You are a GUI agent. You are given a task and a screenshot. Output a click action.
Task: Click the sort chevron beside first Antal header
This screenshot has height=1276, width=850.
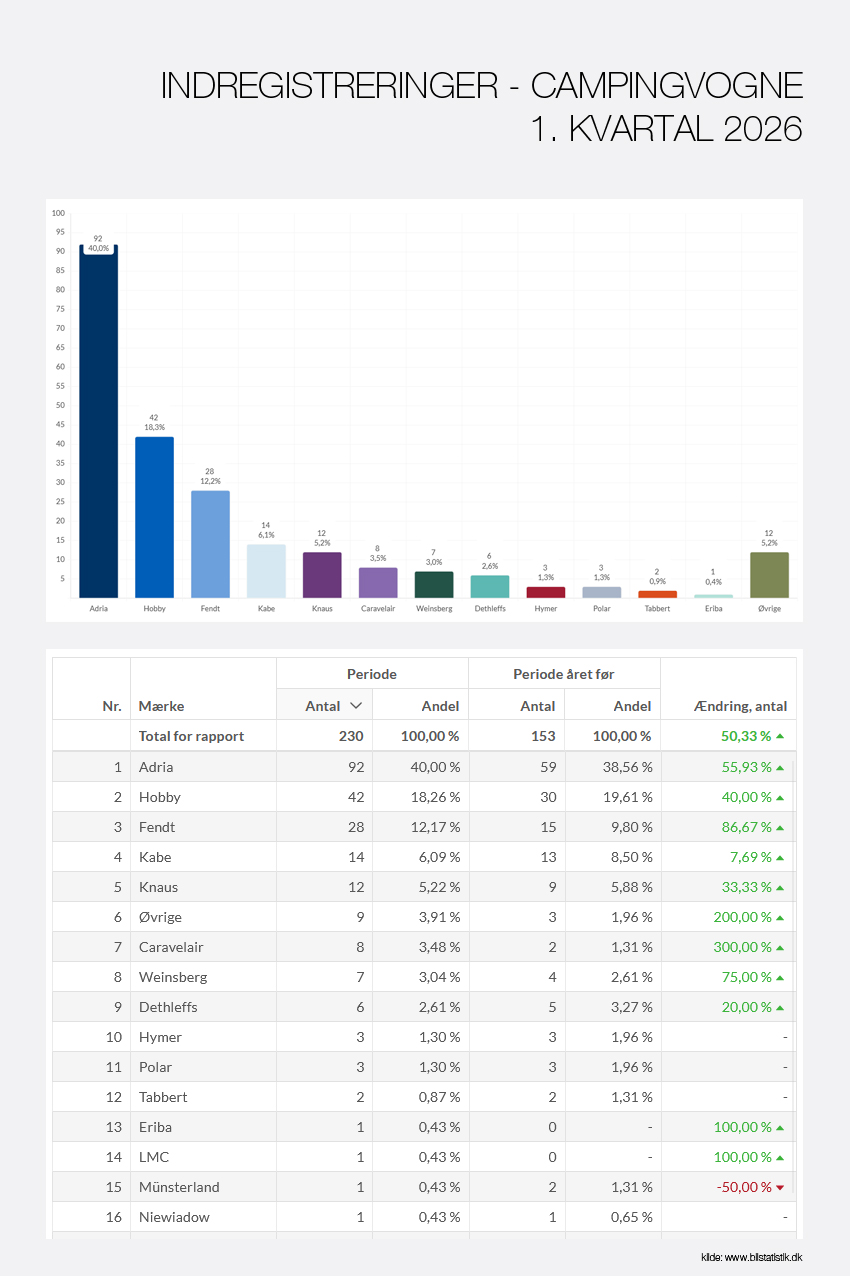coord(355,706)
